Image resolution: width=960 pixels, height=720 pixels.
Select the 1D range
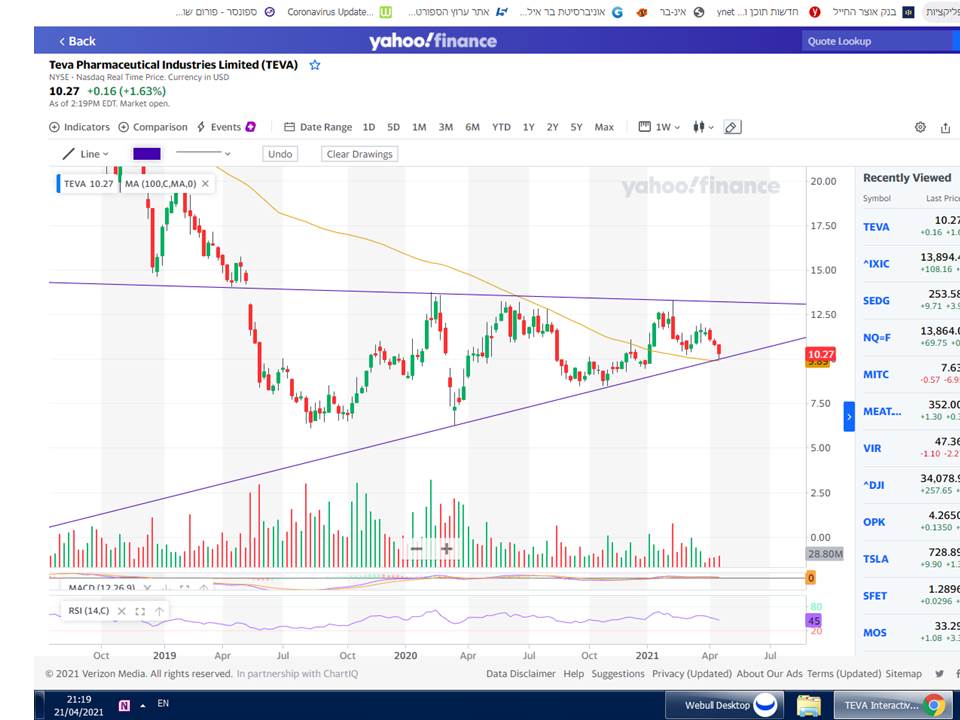tap(369, 127)
